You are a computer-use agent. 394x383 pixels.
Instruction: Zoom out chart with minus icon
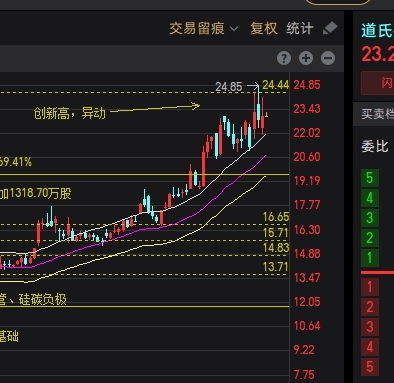tap(328, 58)
